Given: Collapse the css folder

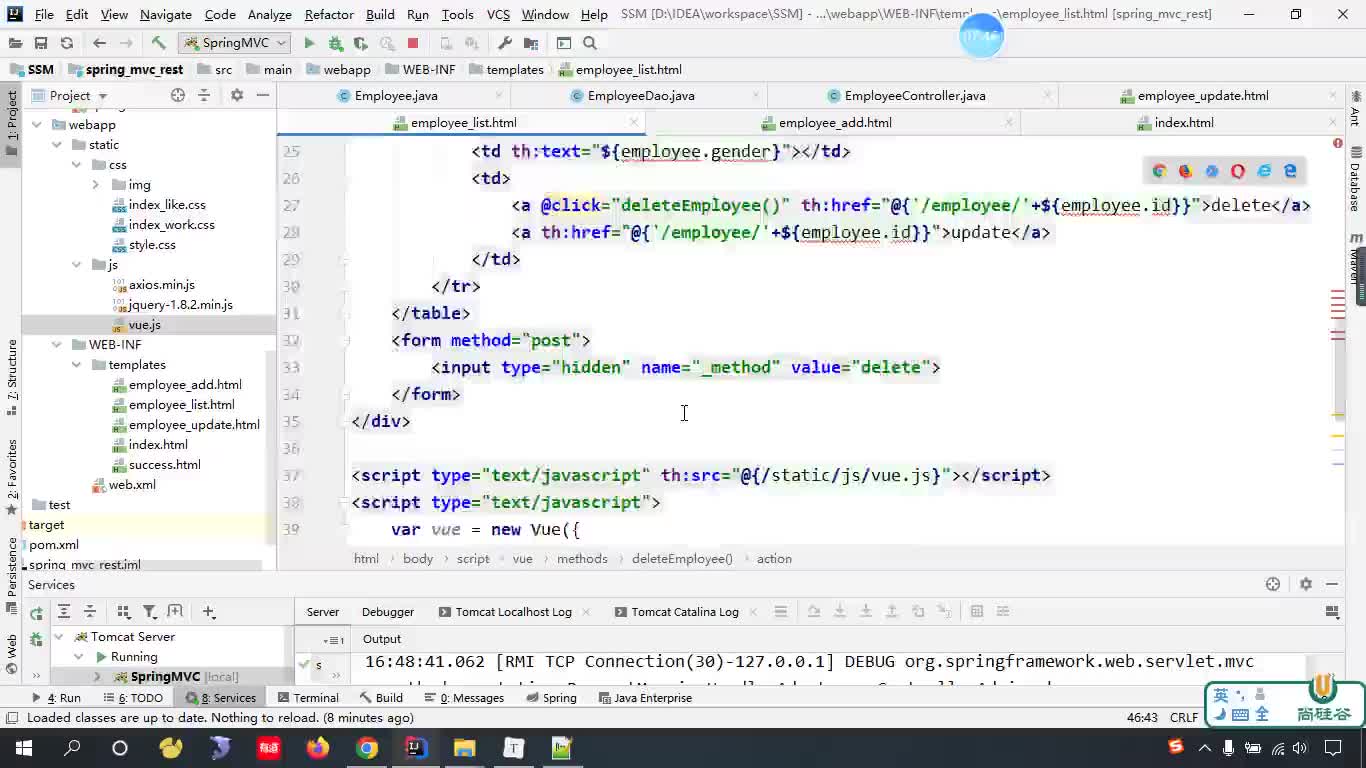Looking at the screenshot, I should [x=77, y=165].
